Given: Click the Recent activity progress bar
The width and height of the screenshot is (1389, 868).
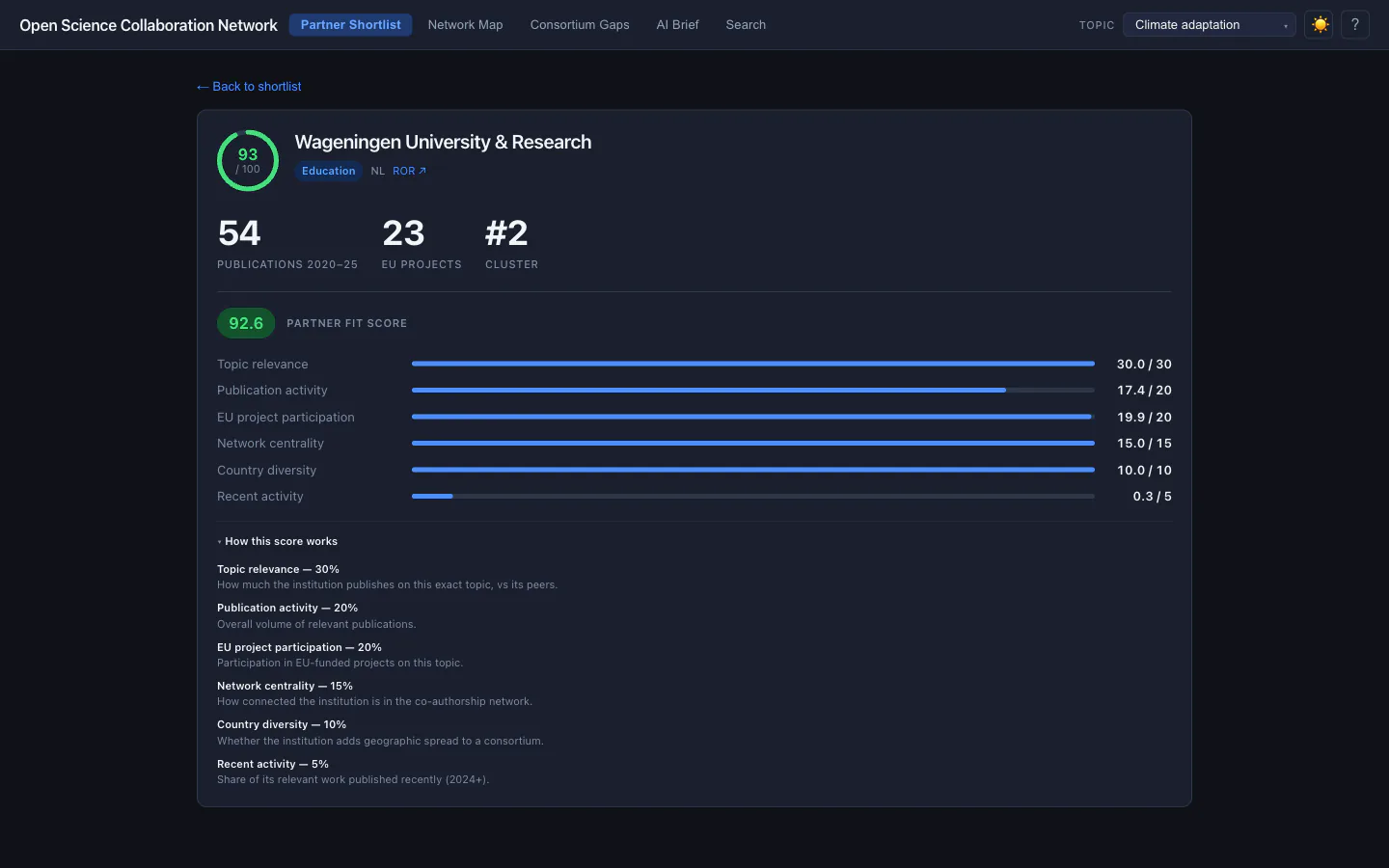Looking at the screenshot, I should click(x=753, y=497).
